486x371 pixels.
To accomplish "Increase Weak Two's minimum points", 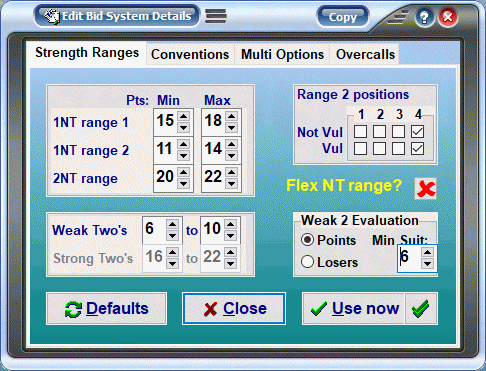I will [x=172, y=224].
